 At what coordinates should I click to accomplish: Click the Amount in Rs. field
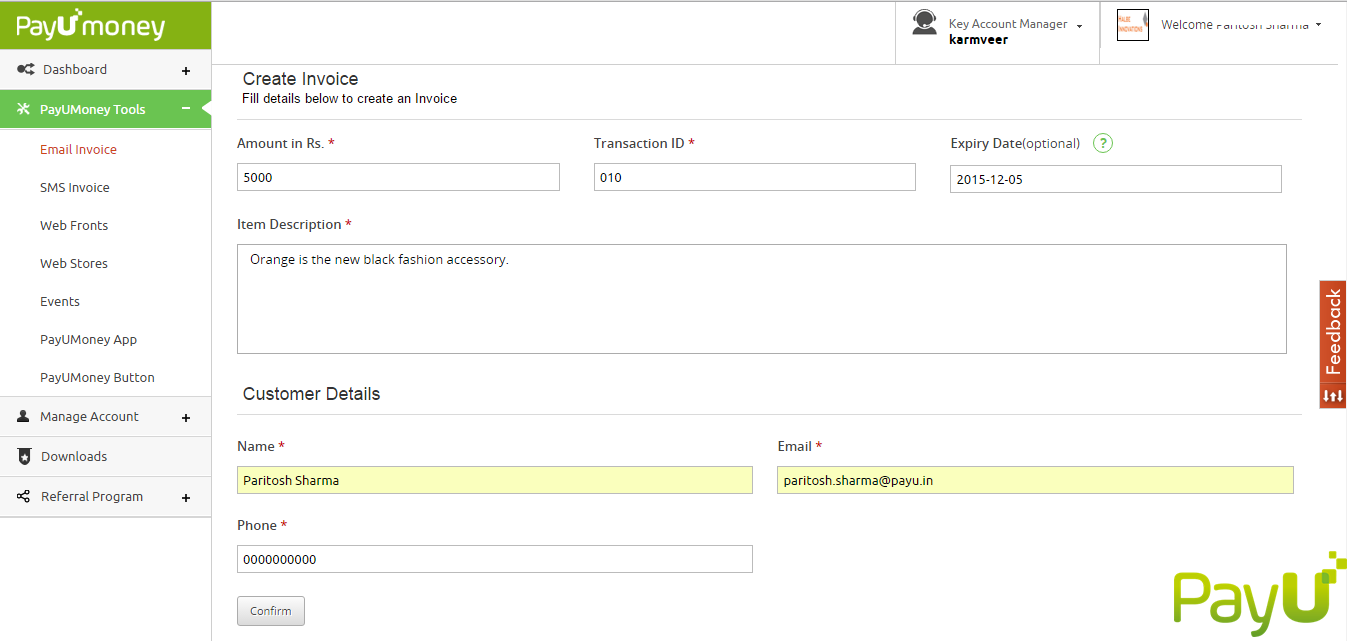[398, 177]
